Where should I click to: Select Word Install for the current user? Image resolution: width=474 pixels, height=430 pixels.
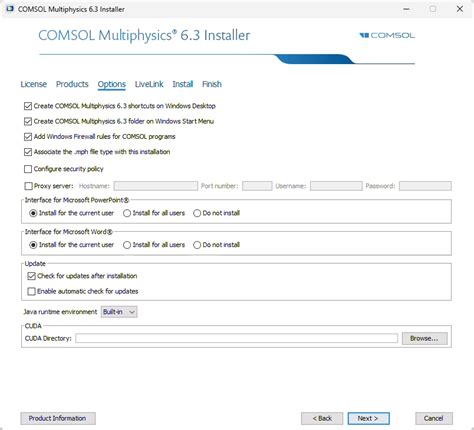point(33,245)
